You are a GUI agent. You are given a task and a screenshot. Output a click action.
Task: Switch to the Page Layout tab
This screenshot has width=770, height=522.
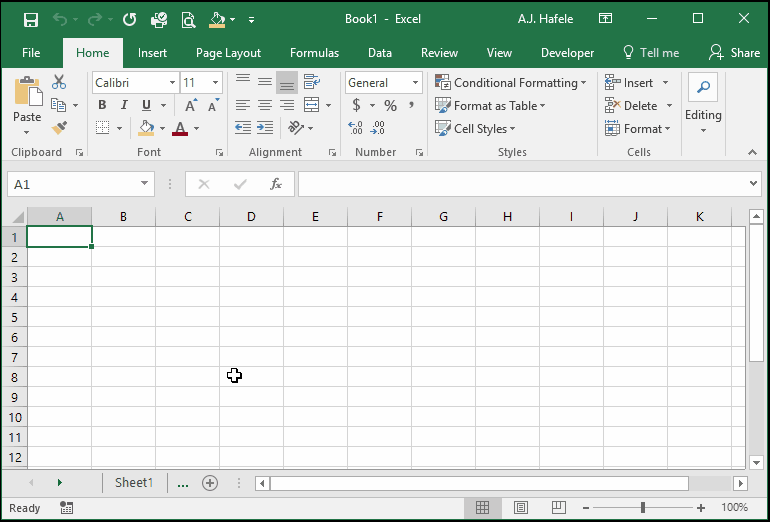point(228,53)
